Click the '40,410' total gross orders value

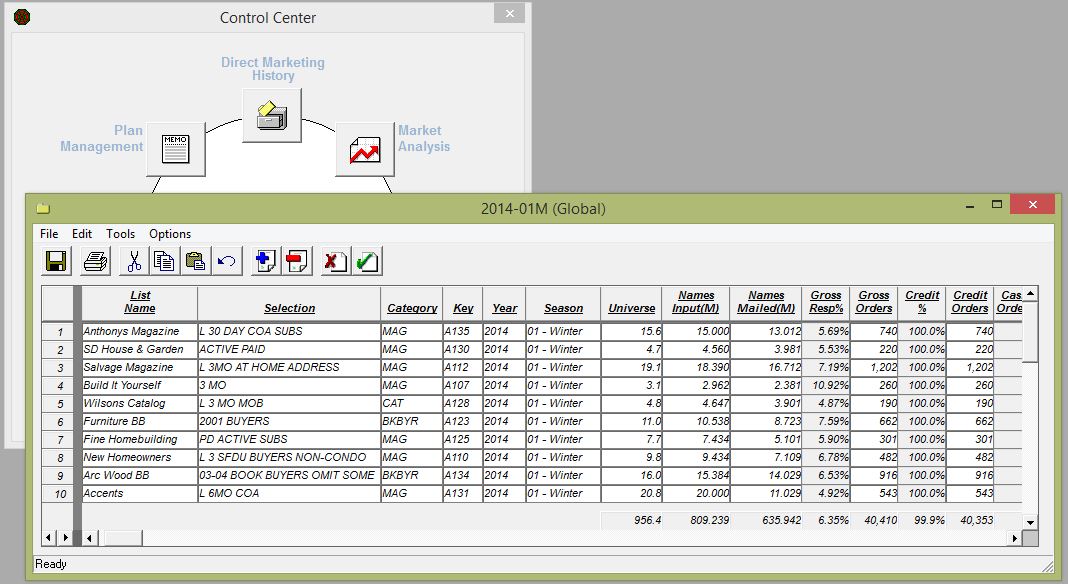874,521
